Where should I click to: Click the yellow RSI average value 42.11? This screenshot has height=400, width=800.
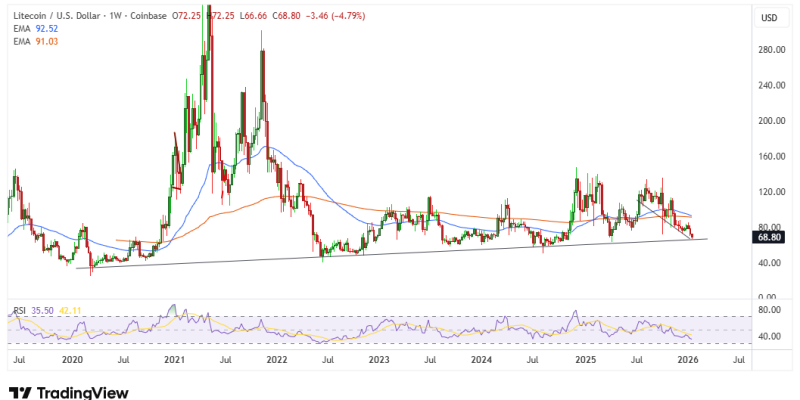[68, 312]
